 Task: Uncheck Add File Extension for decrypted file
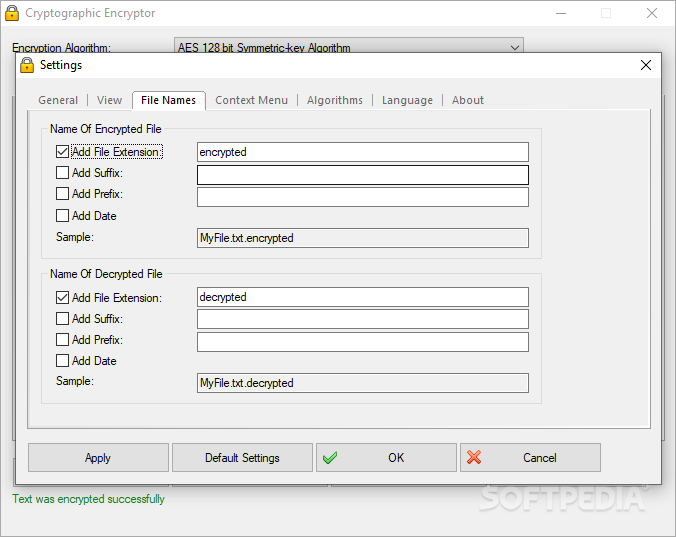coord(63,297)
